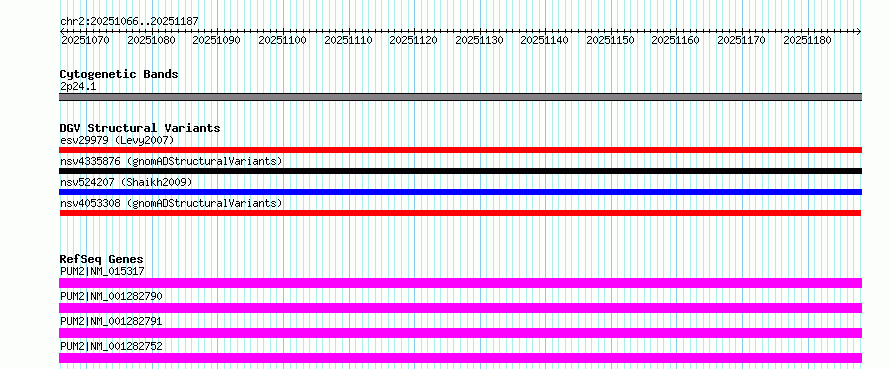Click ruler position 20251090
Screen dimensions: 890x369
click(x=217, y=40)
